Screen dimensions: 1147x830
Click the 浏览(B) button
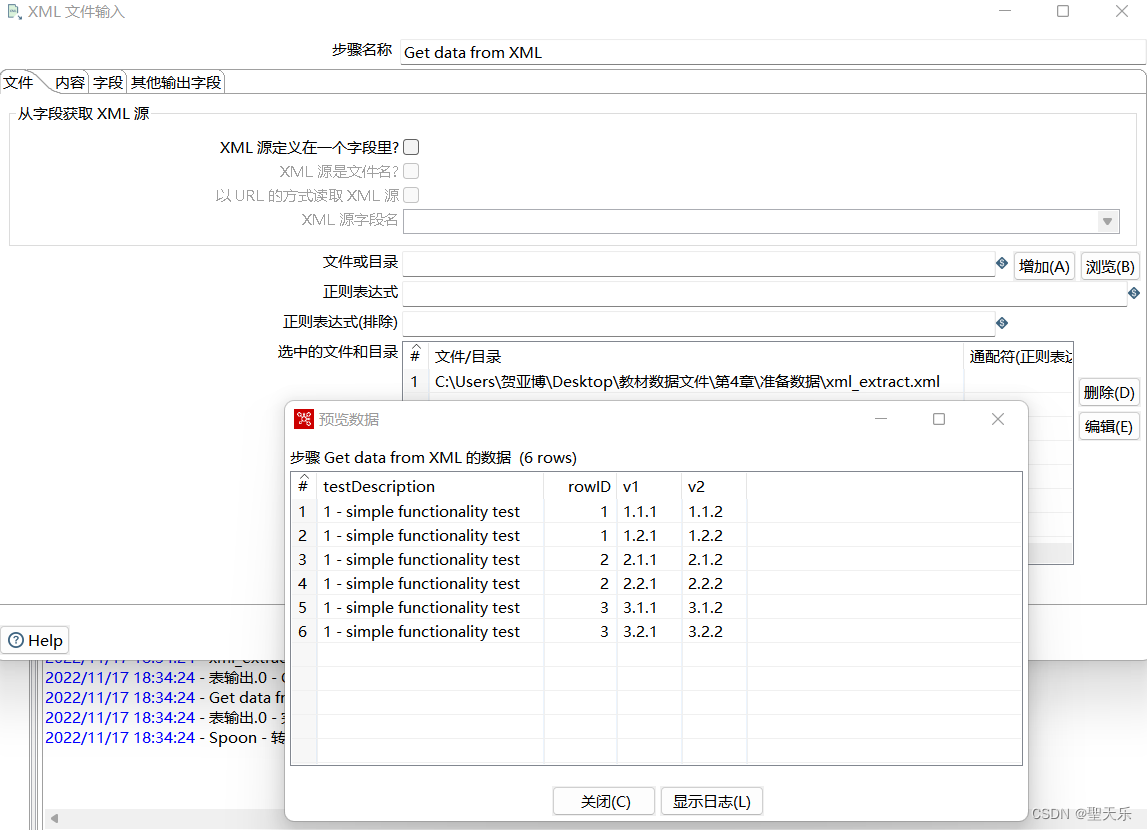1108,266
